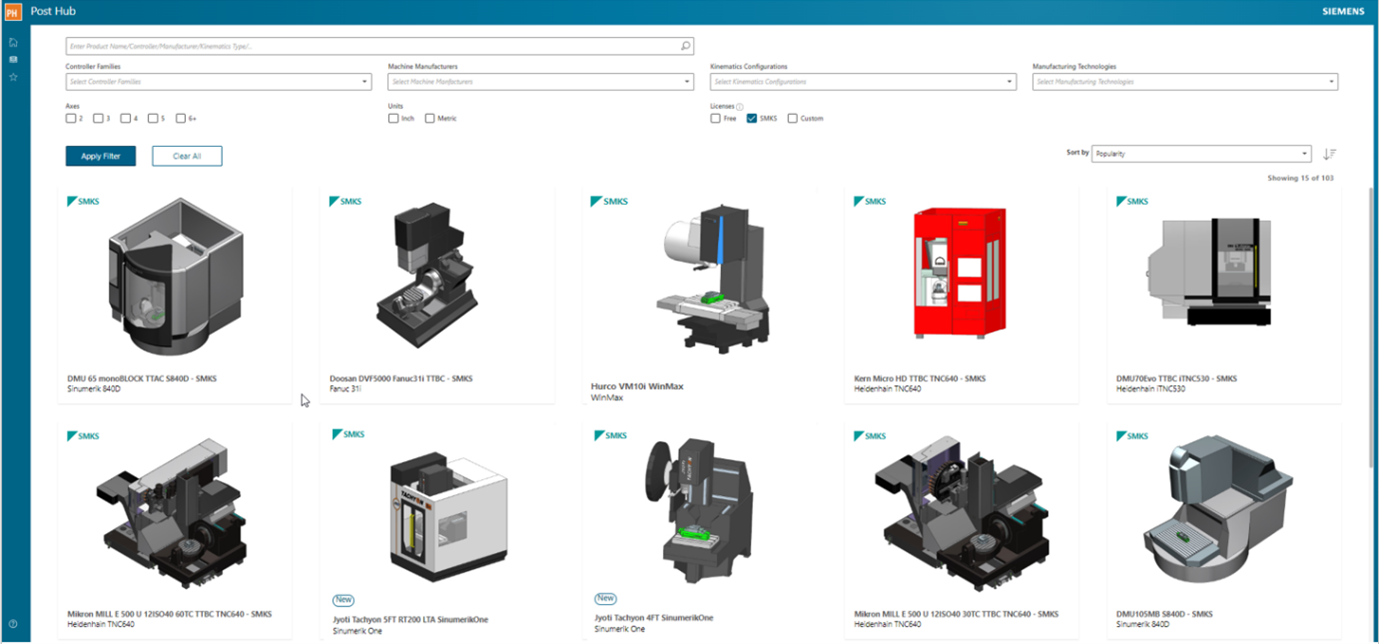The width and height of the screenshot is (1379, 644).
Task: Click the Licenses info icon
Action: 740,106
